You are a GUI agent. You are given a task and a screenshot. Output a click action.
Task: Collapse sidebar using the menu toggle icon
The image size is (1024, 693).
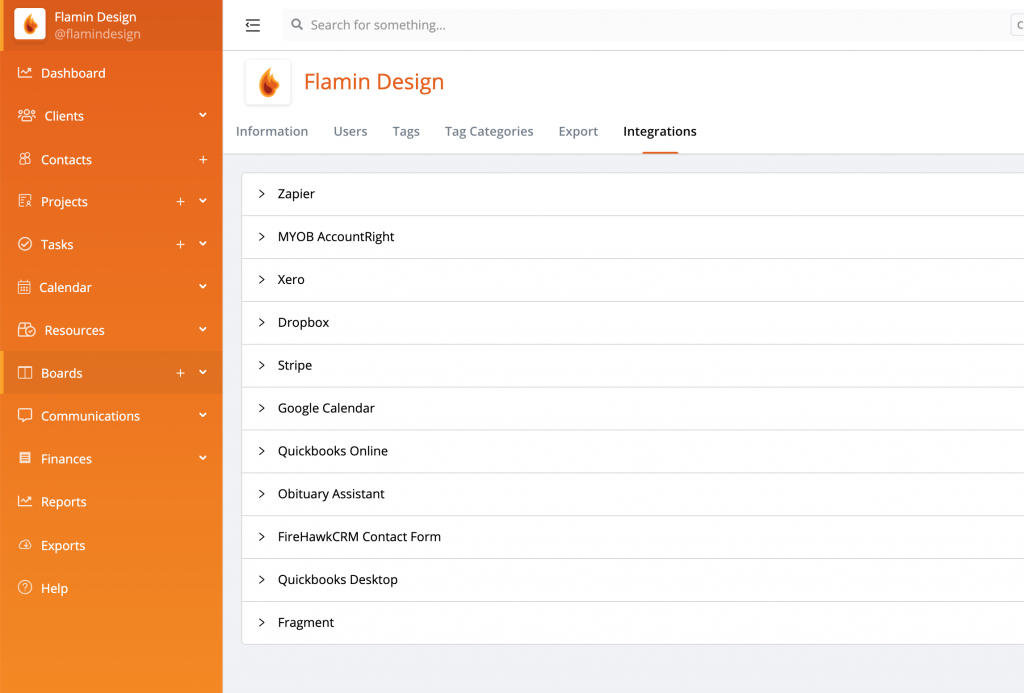pyautogui.click(x=253, y=25)
